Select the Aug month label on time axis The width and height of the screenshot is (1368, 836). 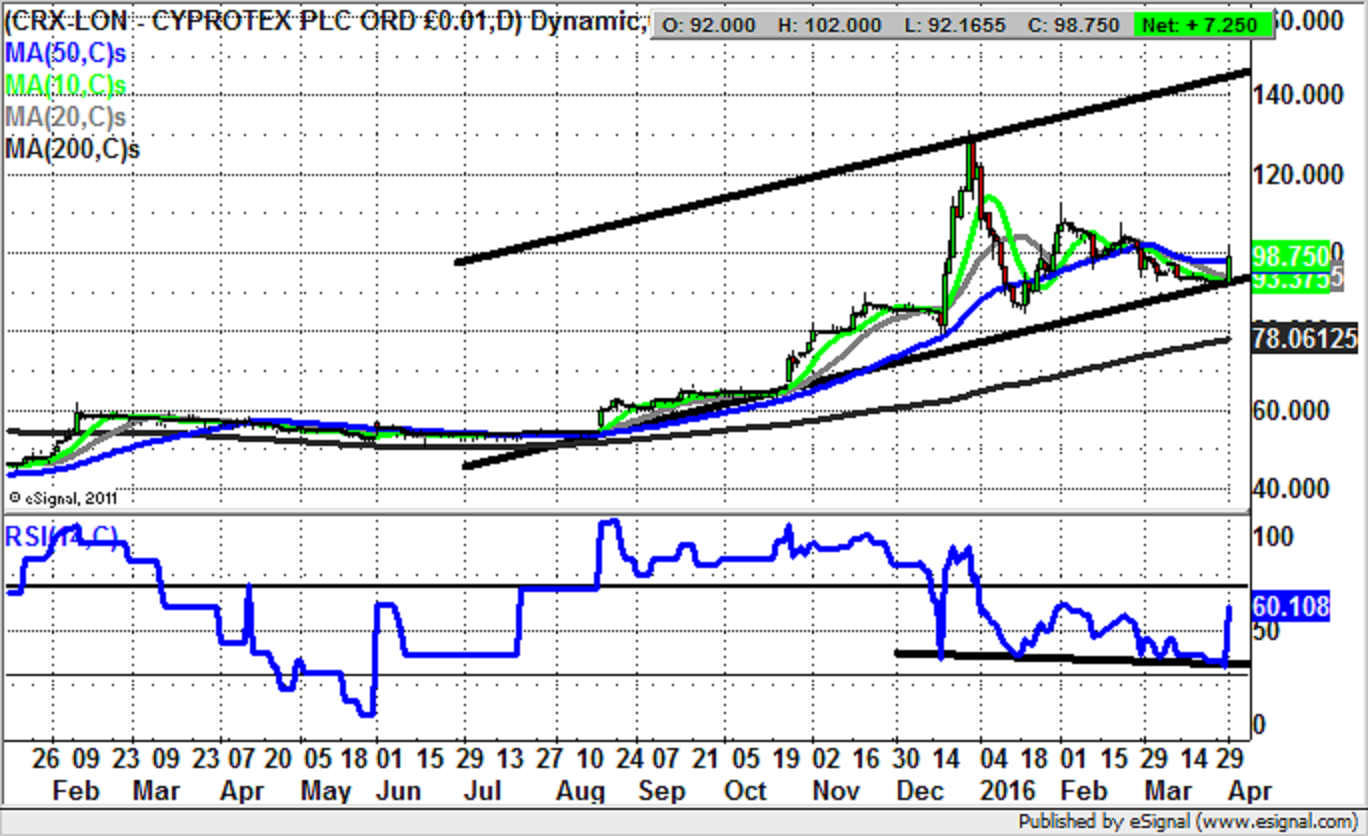(x=581, y=791)
